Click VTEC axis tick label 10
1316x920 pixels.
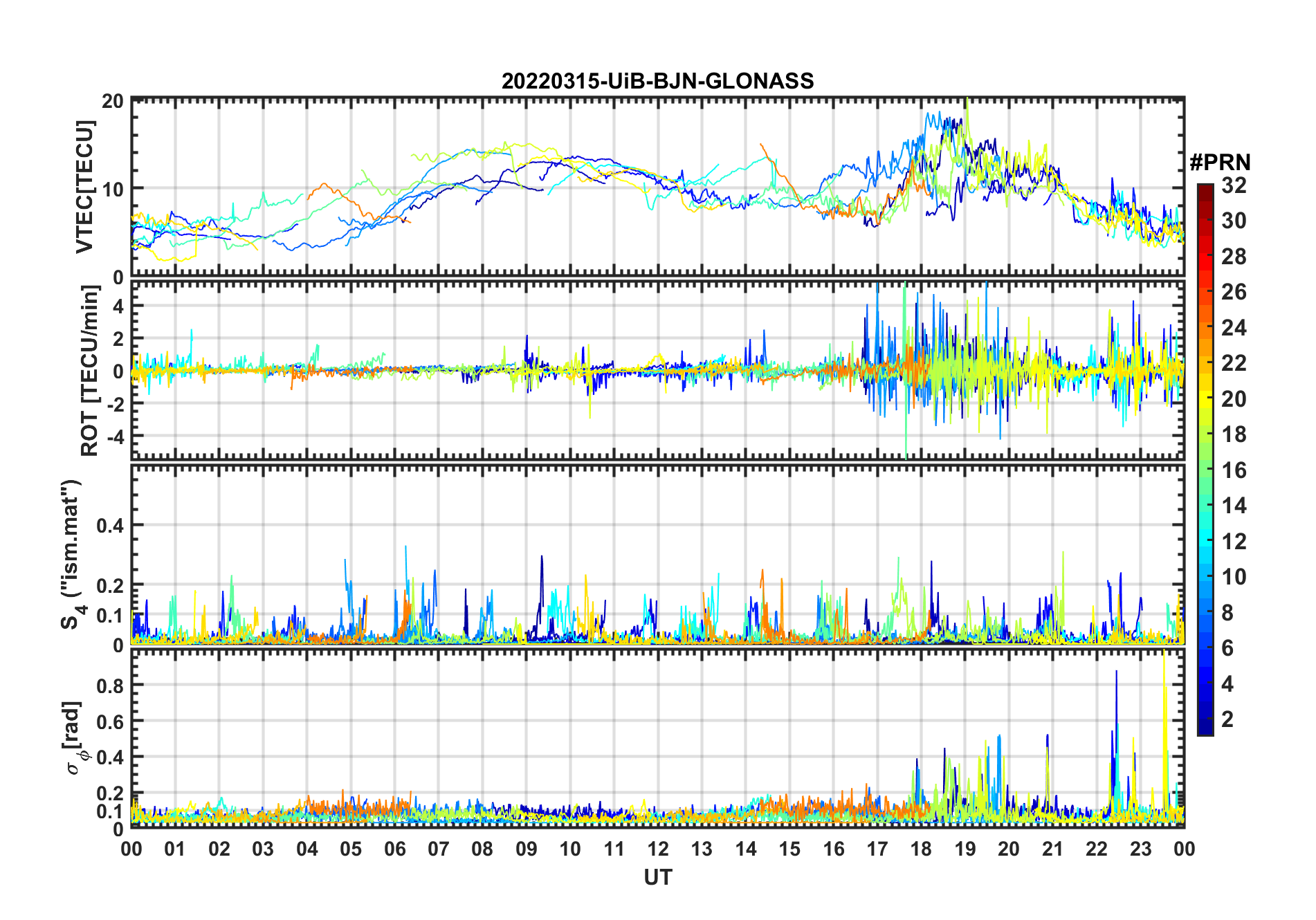click(x=113, y=188)
